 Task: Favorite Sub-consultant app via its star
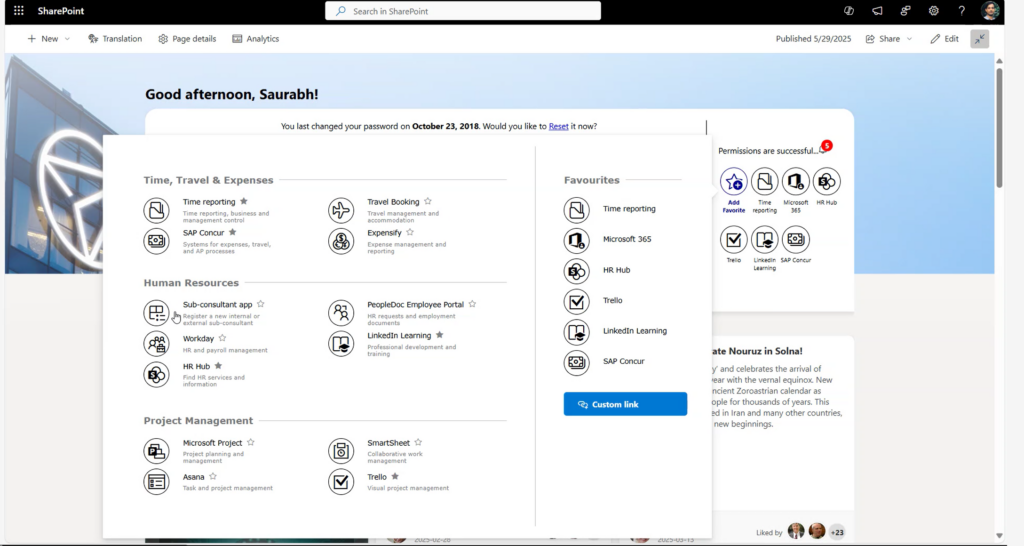tap(261, 304)
